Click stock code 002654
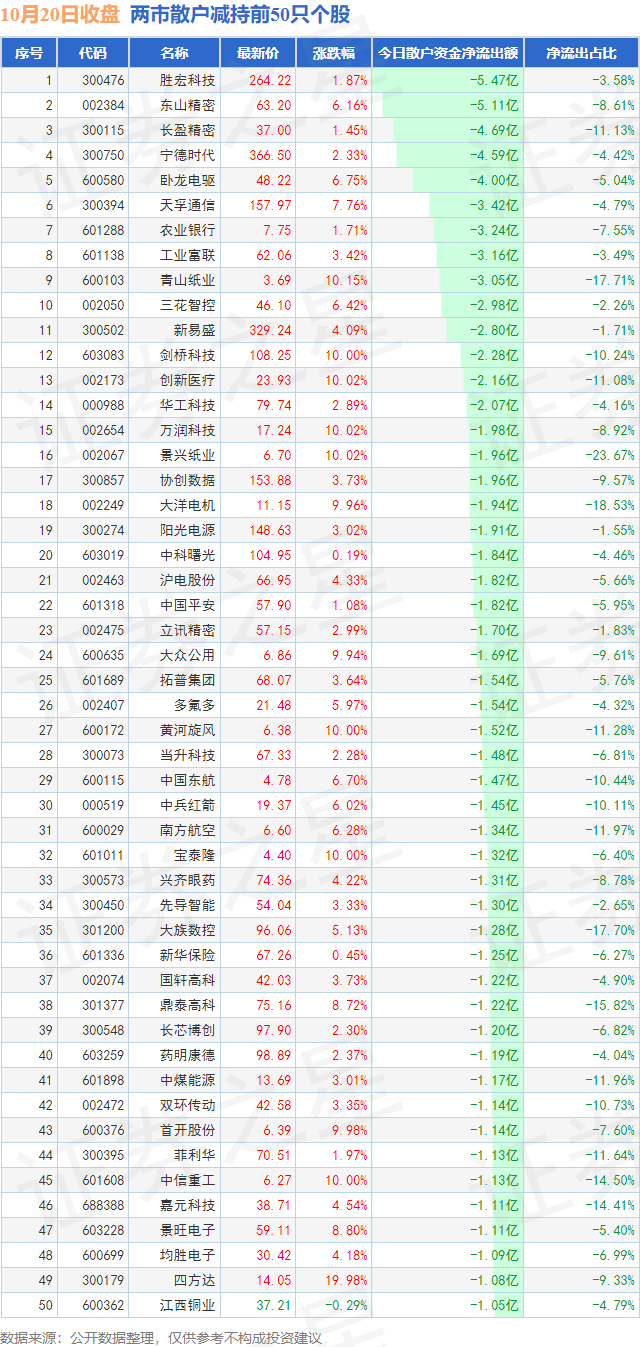The image size is (640, 1347). [x=102, y=430]
